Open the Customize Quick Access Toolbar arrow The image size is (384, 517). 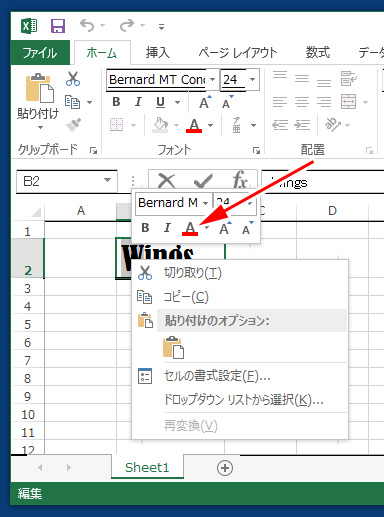(x=161, y=27)
